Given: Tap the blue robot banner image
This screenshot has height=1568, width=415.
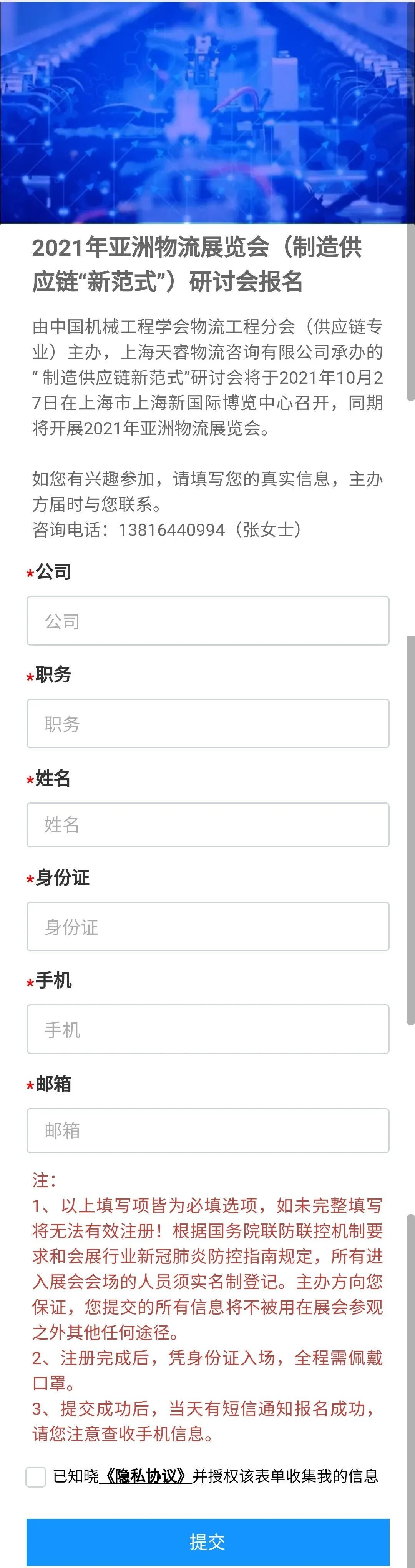Looking at the screenshot, I should click(x=207, y=112).
